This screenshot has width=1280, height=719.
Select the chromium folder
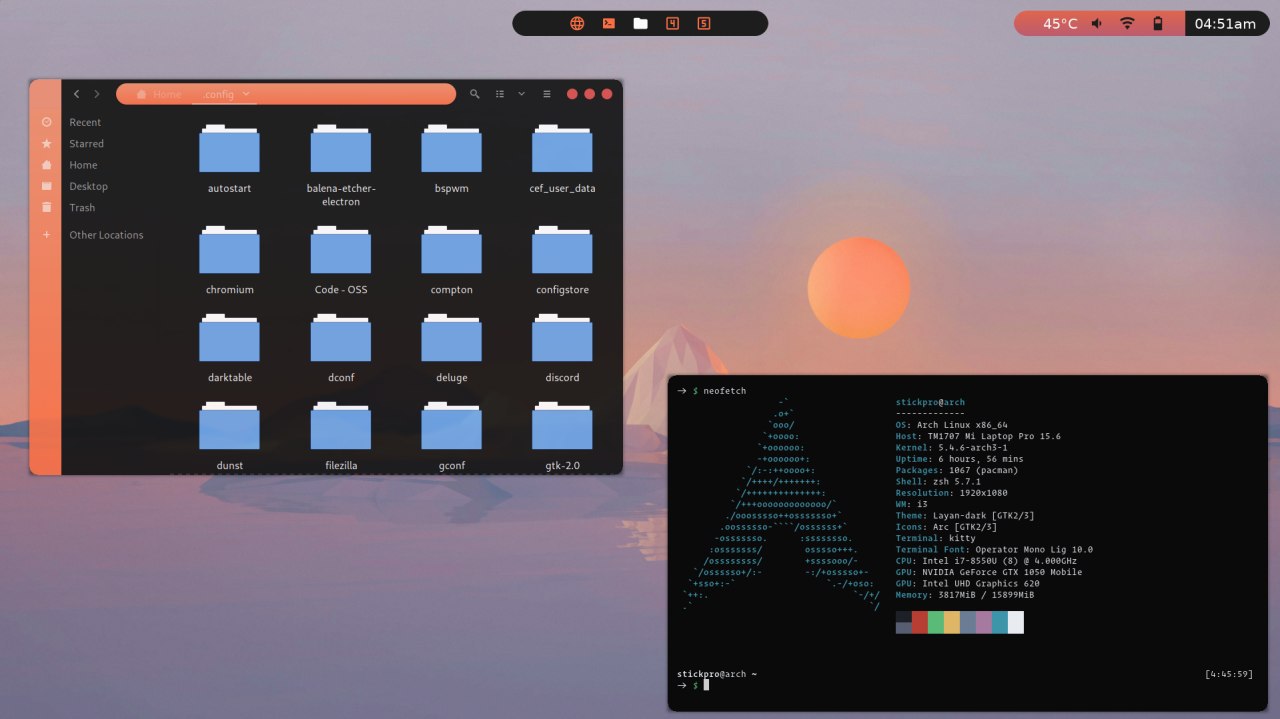(229, 260)
